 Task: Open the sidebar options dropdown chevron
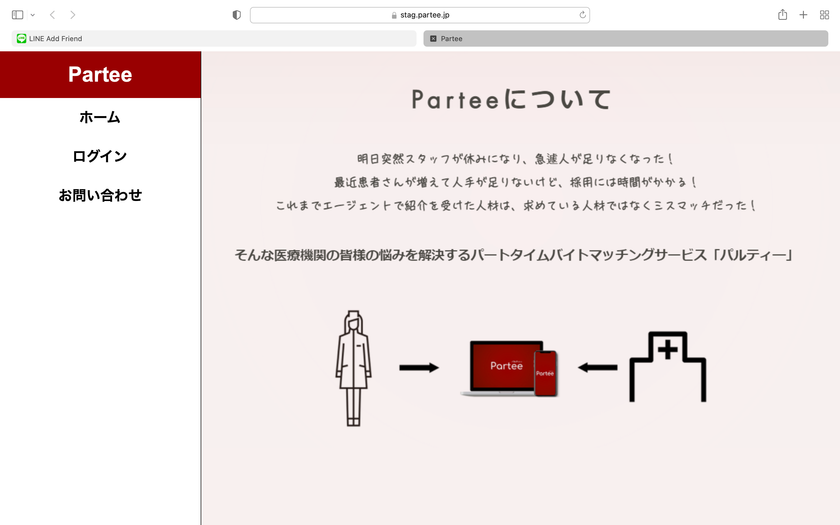tap(33, 15)
